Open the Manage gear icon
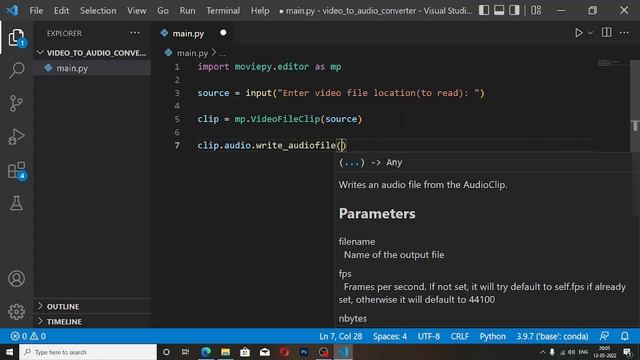Viewport: 640px width, 360px height. [x=16, y=312]
